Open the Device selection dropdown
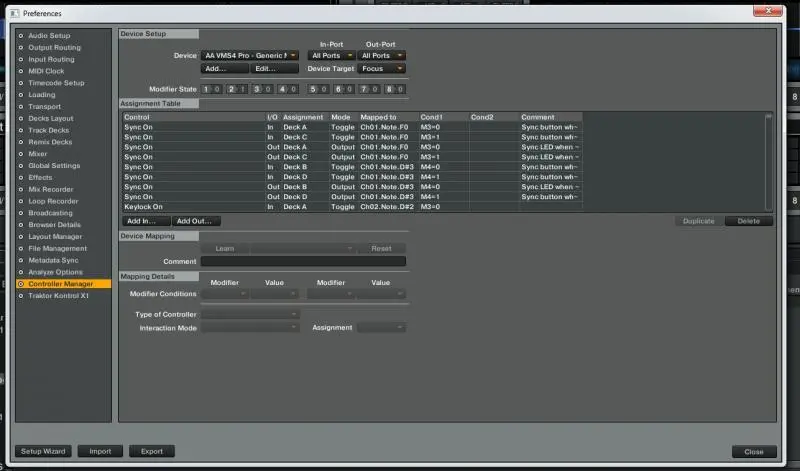 click(250, 56)
